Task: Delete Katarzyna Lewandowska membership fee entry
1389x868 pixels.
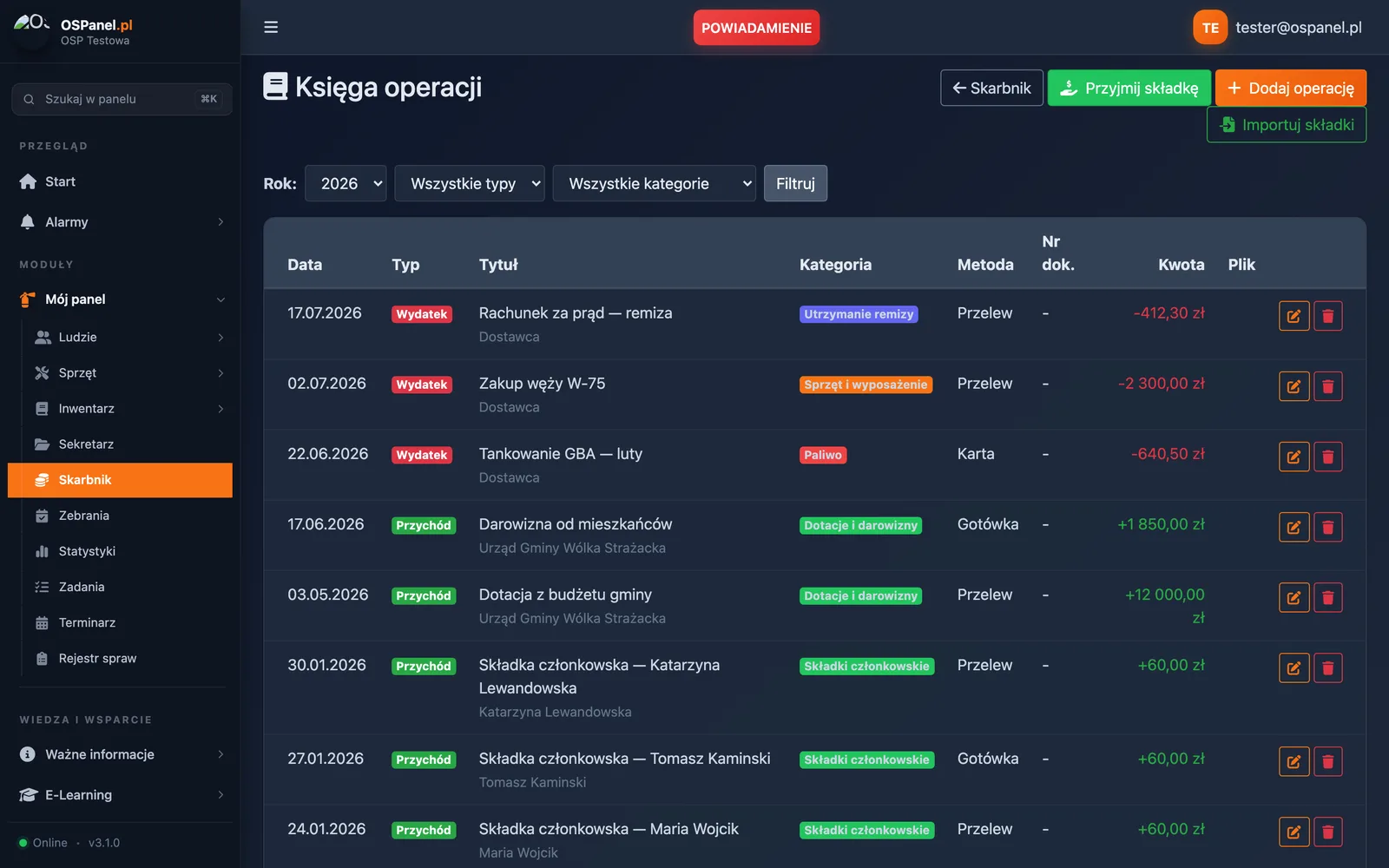Action: point(1327,667)
